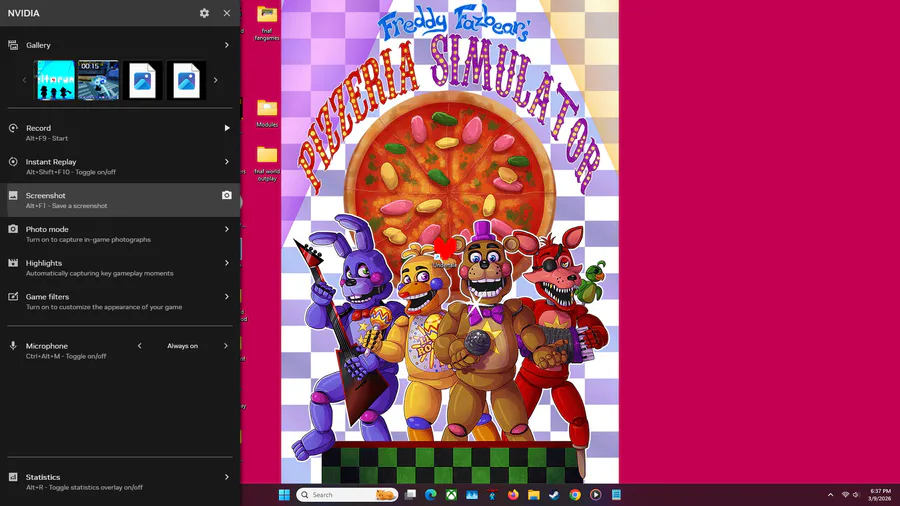Click the Screenshot picture icon

click(13, 195)
